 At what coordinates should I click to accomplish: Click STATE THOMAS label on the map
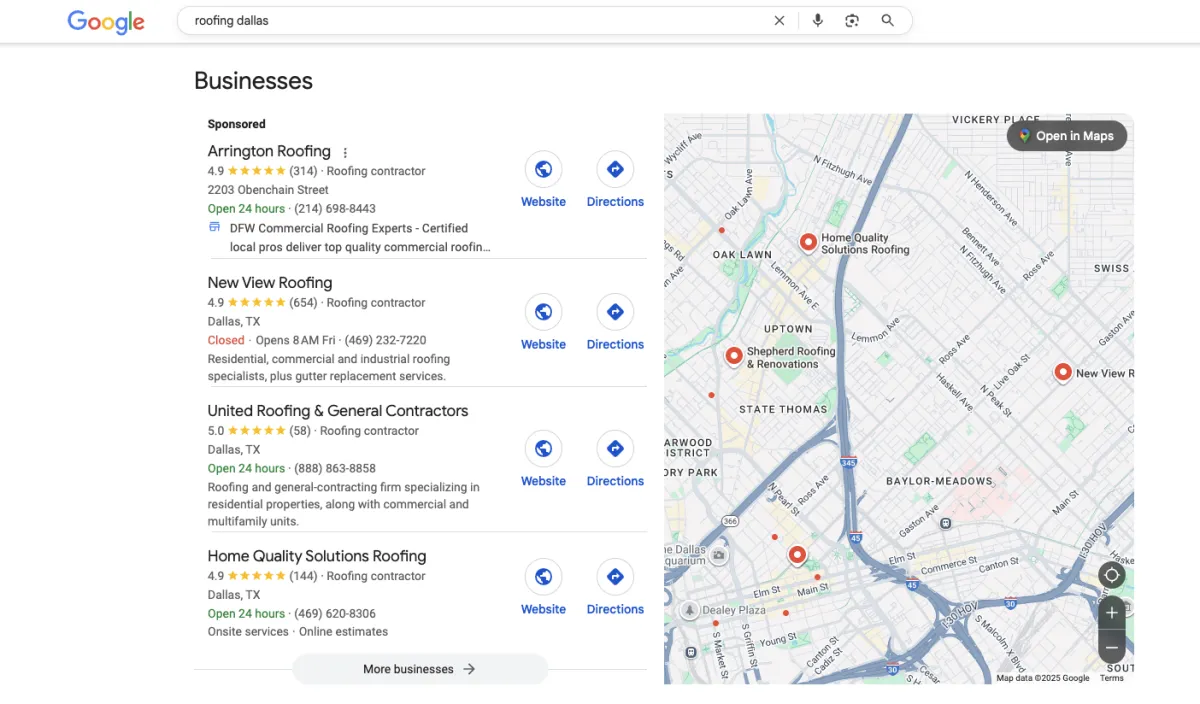[x=783, y=409]
